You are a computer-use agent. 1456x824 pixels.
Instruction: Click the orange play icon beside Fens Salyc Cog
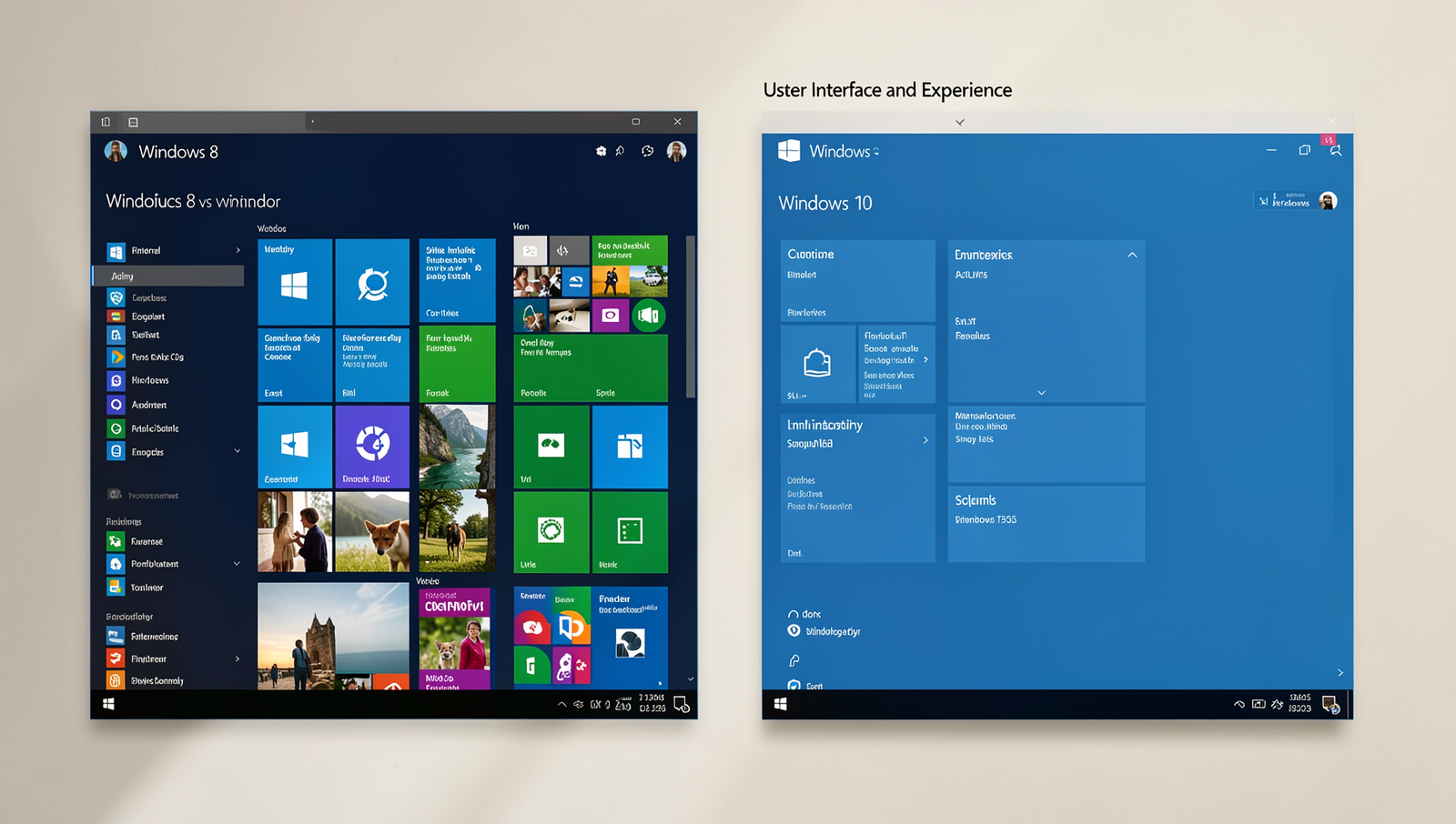116,357
